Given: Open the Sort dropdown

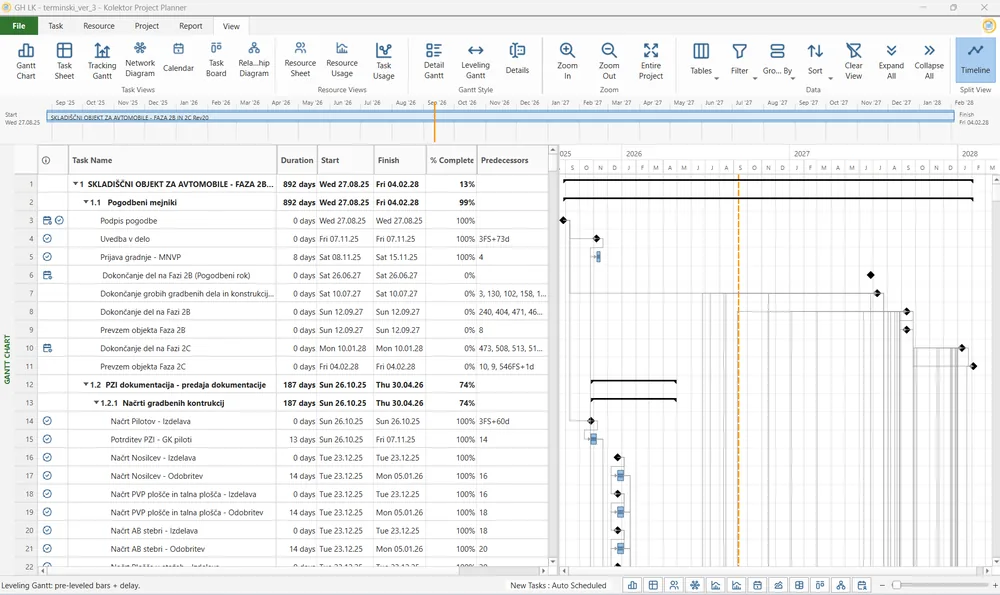Looking at the screenshot, I should [816, 60].
